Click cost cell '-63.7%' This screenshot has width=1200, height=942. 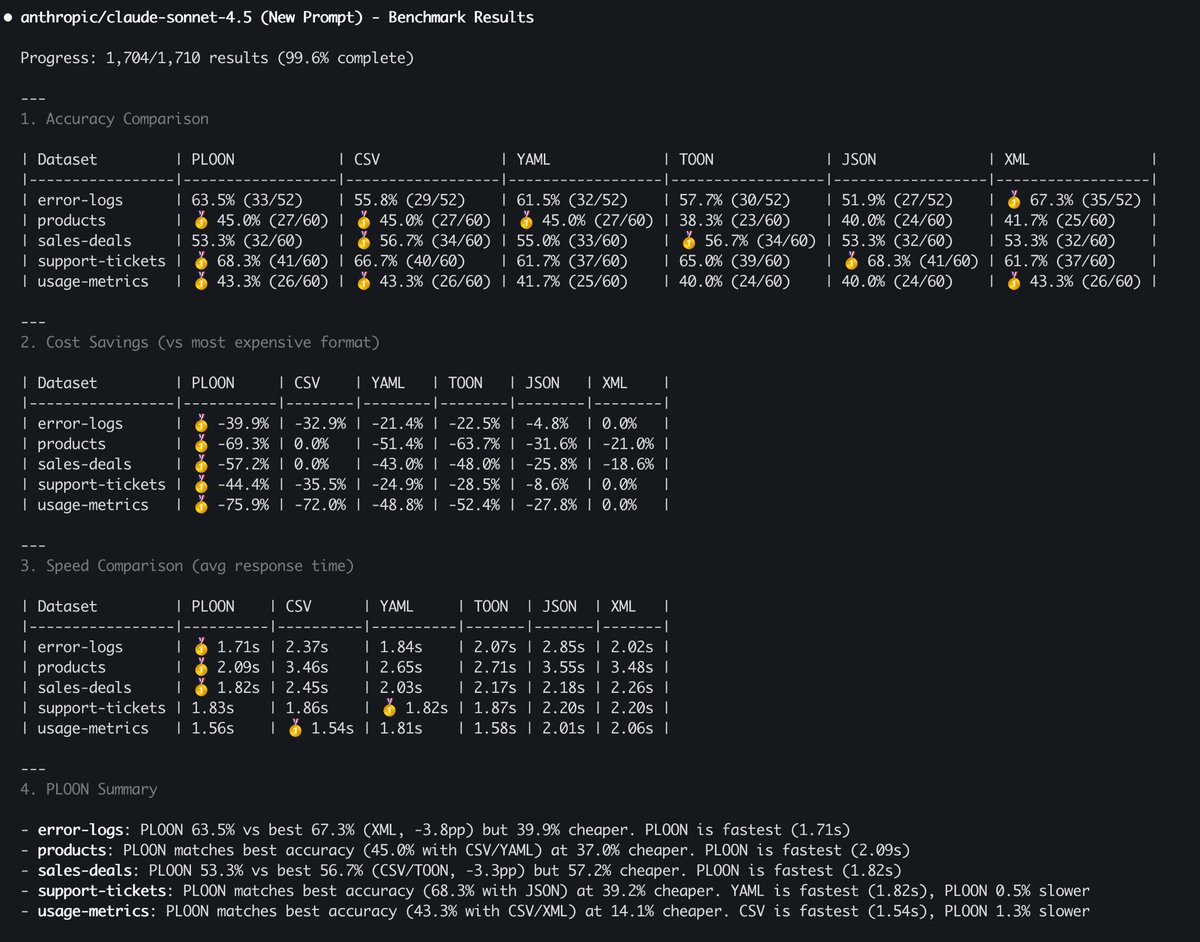[x=474, y=444]
